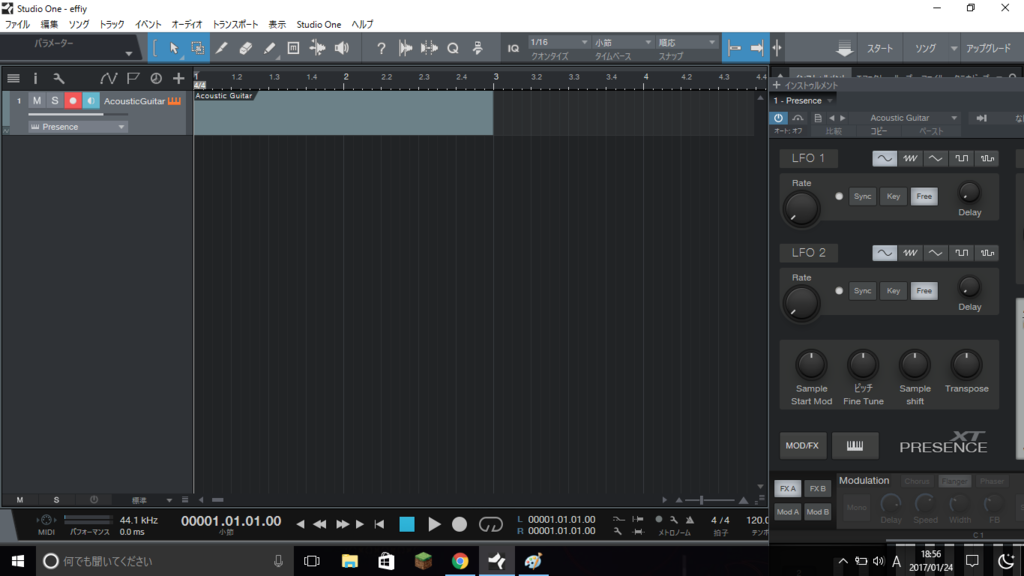This screenshot has width=1024, height=576.
Task: Click the LFO 1 Rate knob
Action: click(x=801, y=209)
